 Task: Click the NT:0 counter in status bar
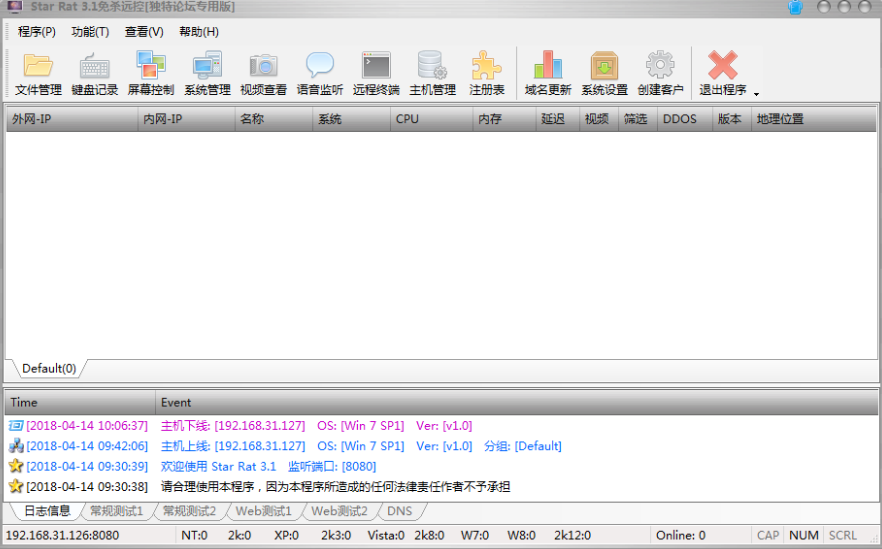coord(194,535)
